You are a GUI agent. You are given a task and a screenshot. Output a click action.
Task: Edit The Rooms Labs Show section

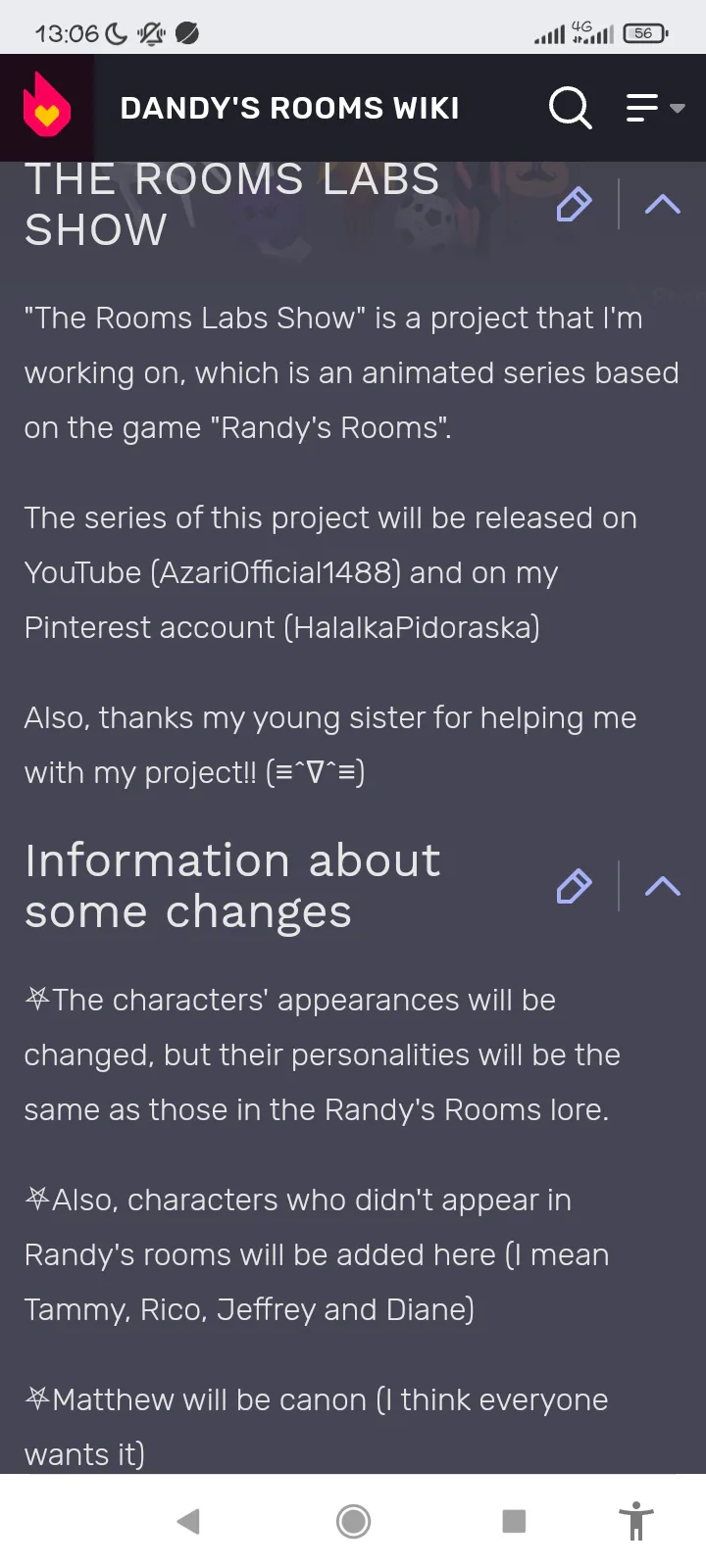coord(574,204)
